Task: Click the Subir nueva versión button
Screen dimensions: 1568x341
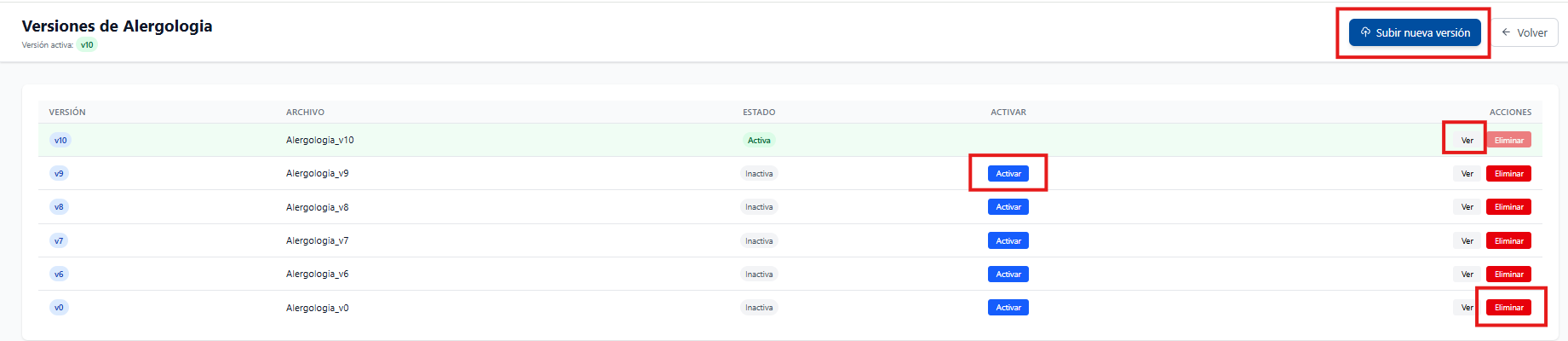Action: coord(1414,32)
